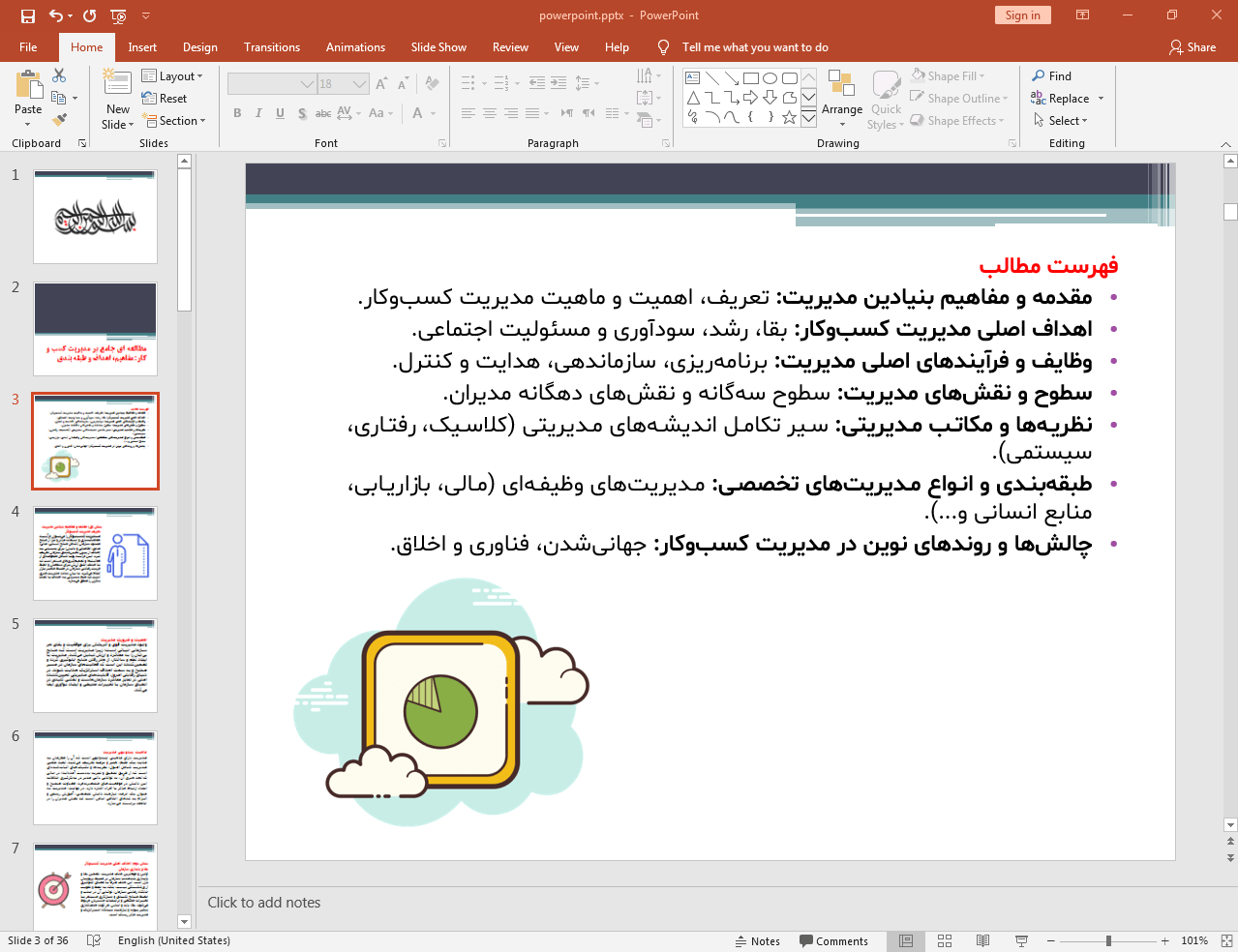Screen dimensions: 1238x952
Task: Click the Sign in button
Action: (x=1022, y=15)
